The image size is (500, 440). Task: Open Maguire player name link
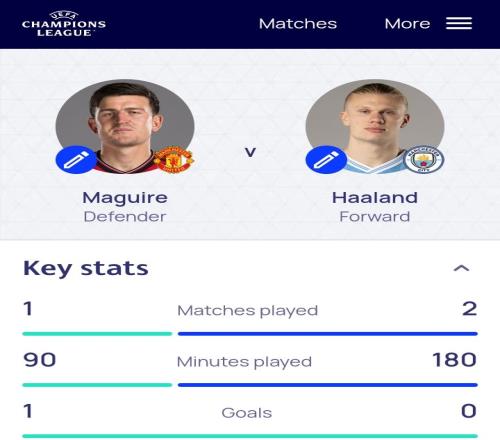(x=125, y=197)
